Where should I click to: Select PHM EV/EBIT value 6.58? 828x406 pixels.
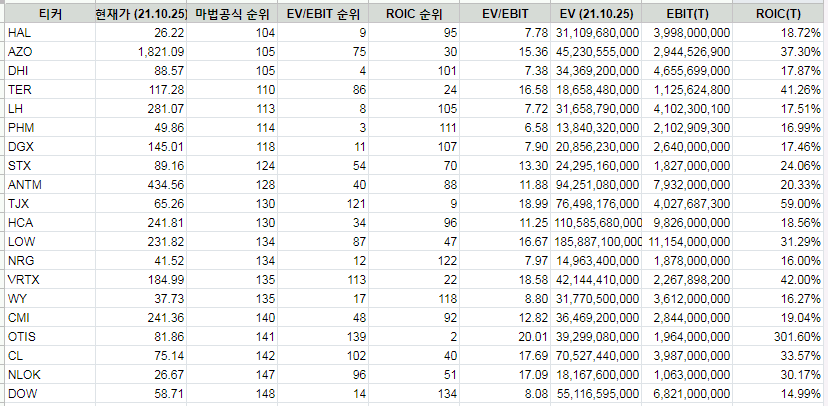point(505,128)
